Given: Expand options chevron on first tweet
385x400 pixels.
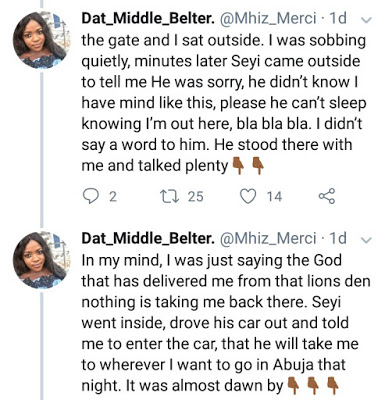Looking at the screenshot, I should [x=366, y=20].
